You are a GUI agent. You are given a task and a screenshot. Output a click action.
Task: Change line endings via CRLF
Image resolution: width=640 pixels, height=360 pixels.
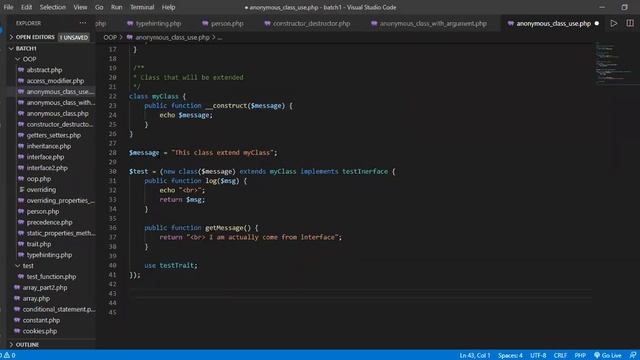pos(560,355)
